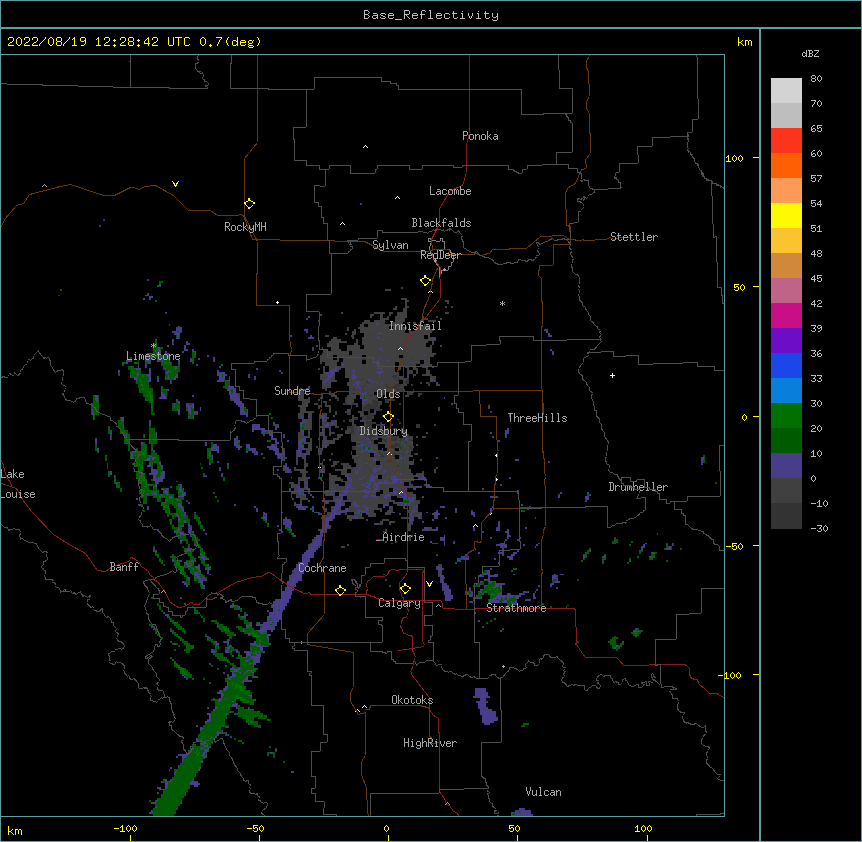Select the brown 48-45 dBZ legend swatch
The image size is (862, 842).
pyautogui.click(x=786, y=265)
